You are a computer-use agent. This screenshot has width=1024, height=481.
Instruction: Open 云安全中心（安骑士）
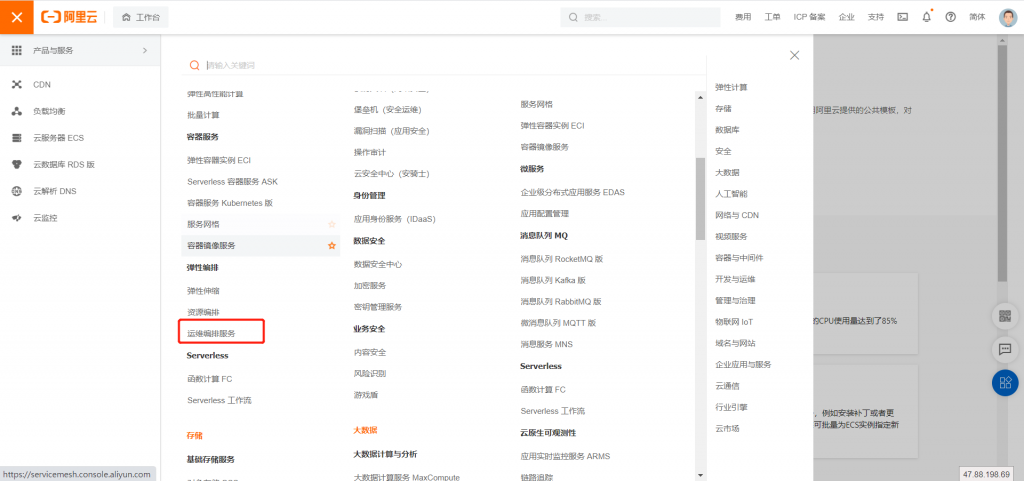391,174
